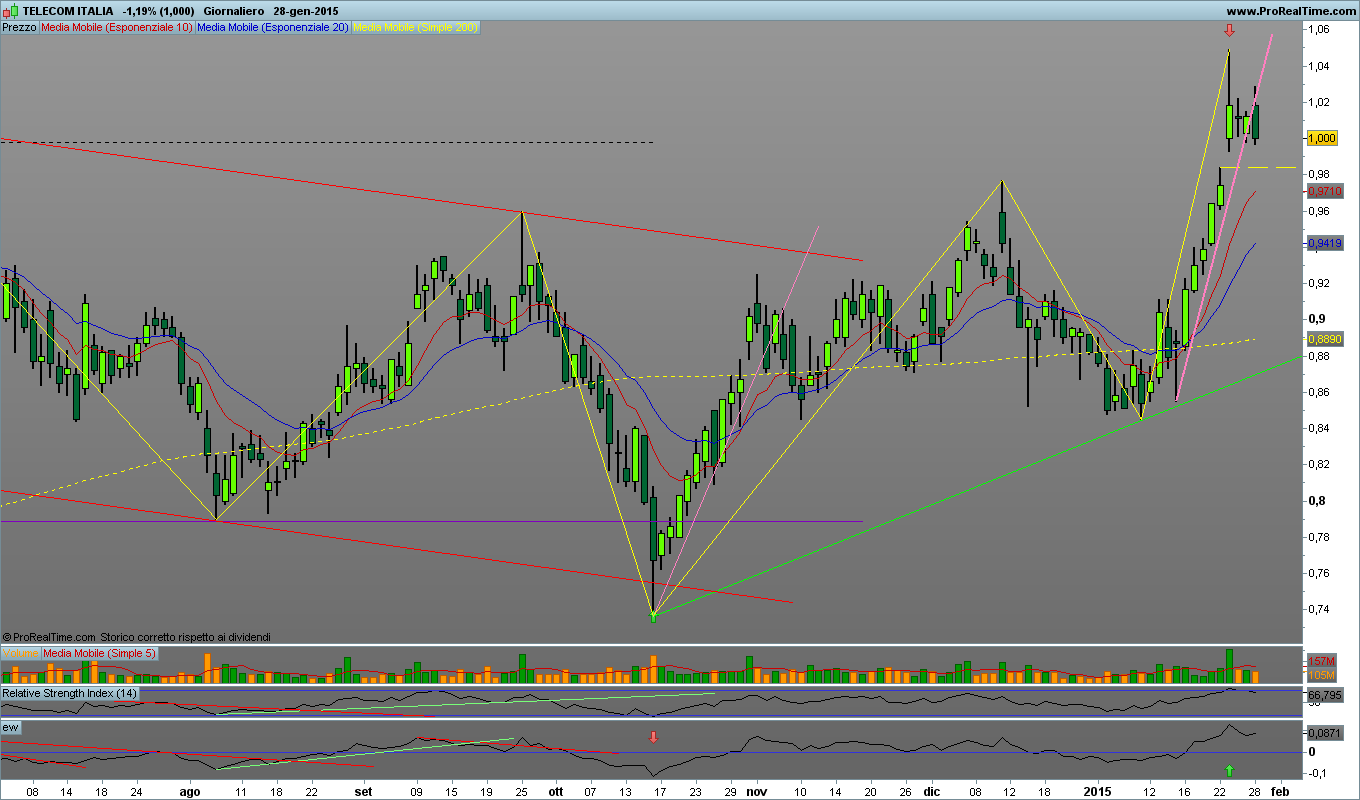
Task: Click the 1,000 current price tag
Action: tap(1322, 138)
